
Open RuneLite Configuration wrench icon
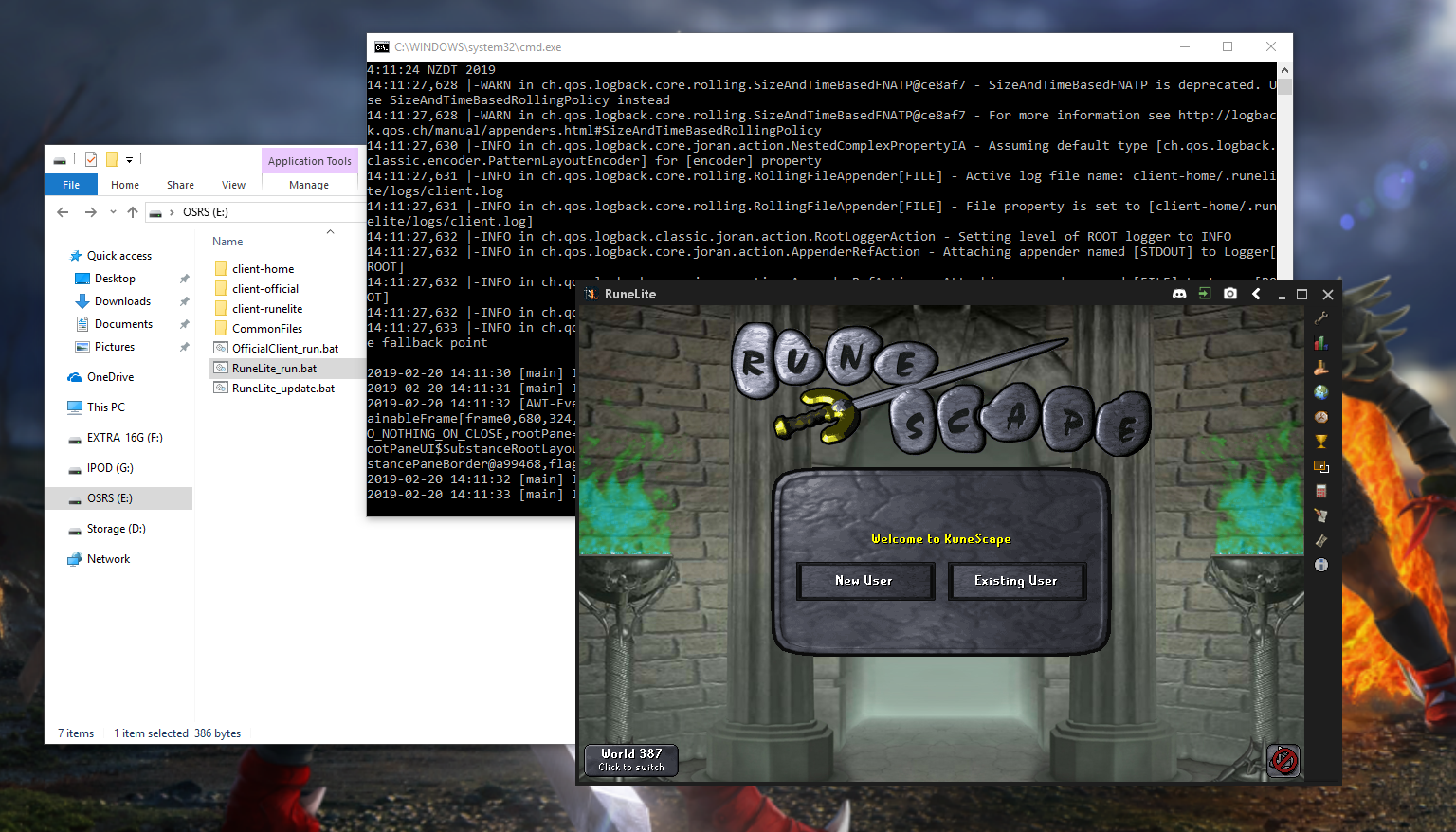(x=1320, y=318)
